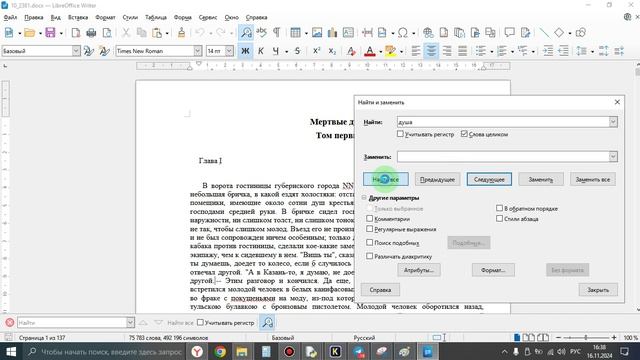Toggle Underline Ч icon

tap(276, 51)
